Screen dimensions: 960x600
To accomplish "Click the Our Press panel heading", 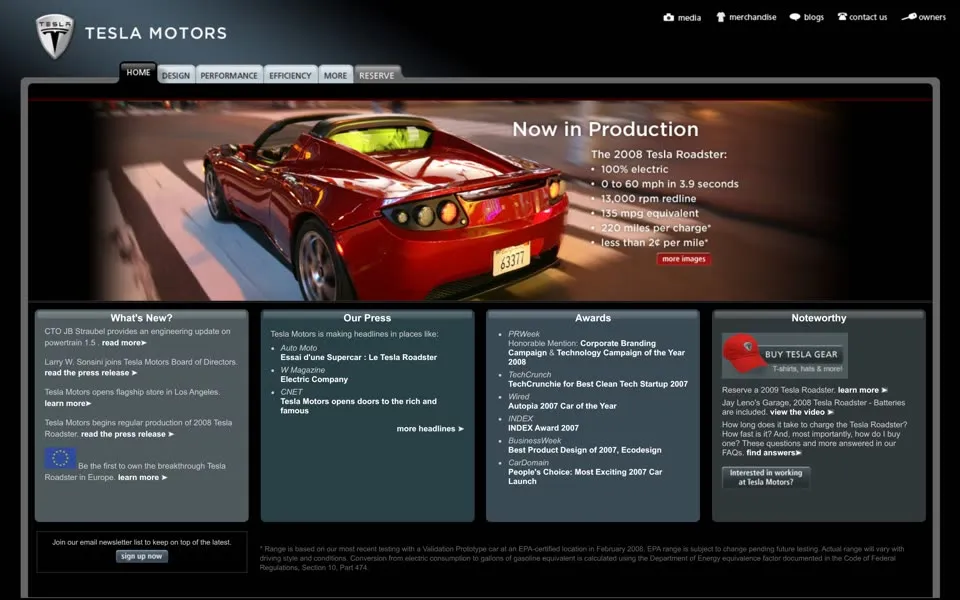I will pos(367,318).
